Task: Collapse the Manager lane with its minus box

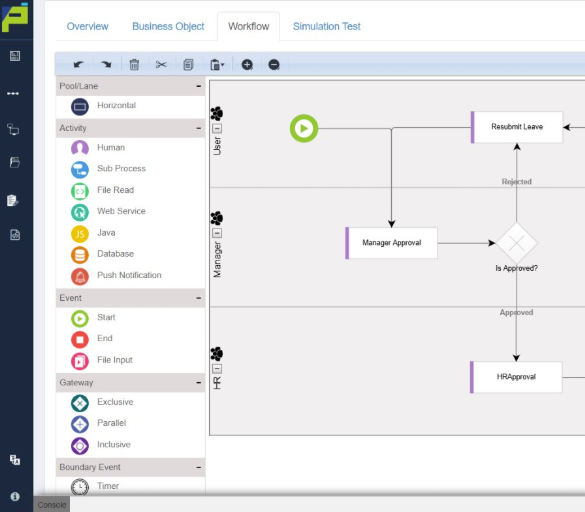Action: pos(217,233)
